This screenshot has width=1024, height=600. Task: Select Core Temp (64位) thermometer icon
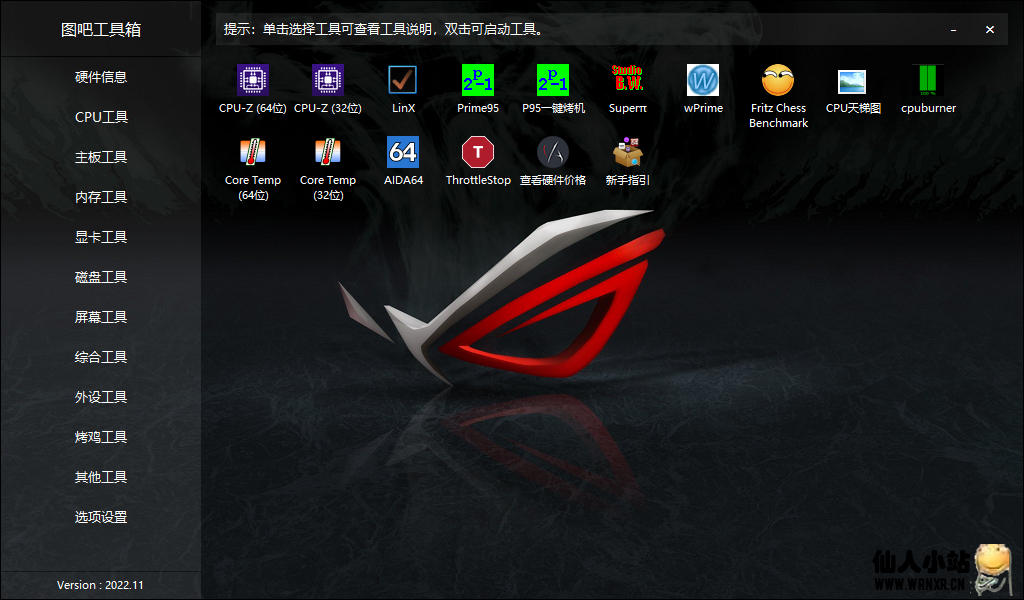(253, 152)
